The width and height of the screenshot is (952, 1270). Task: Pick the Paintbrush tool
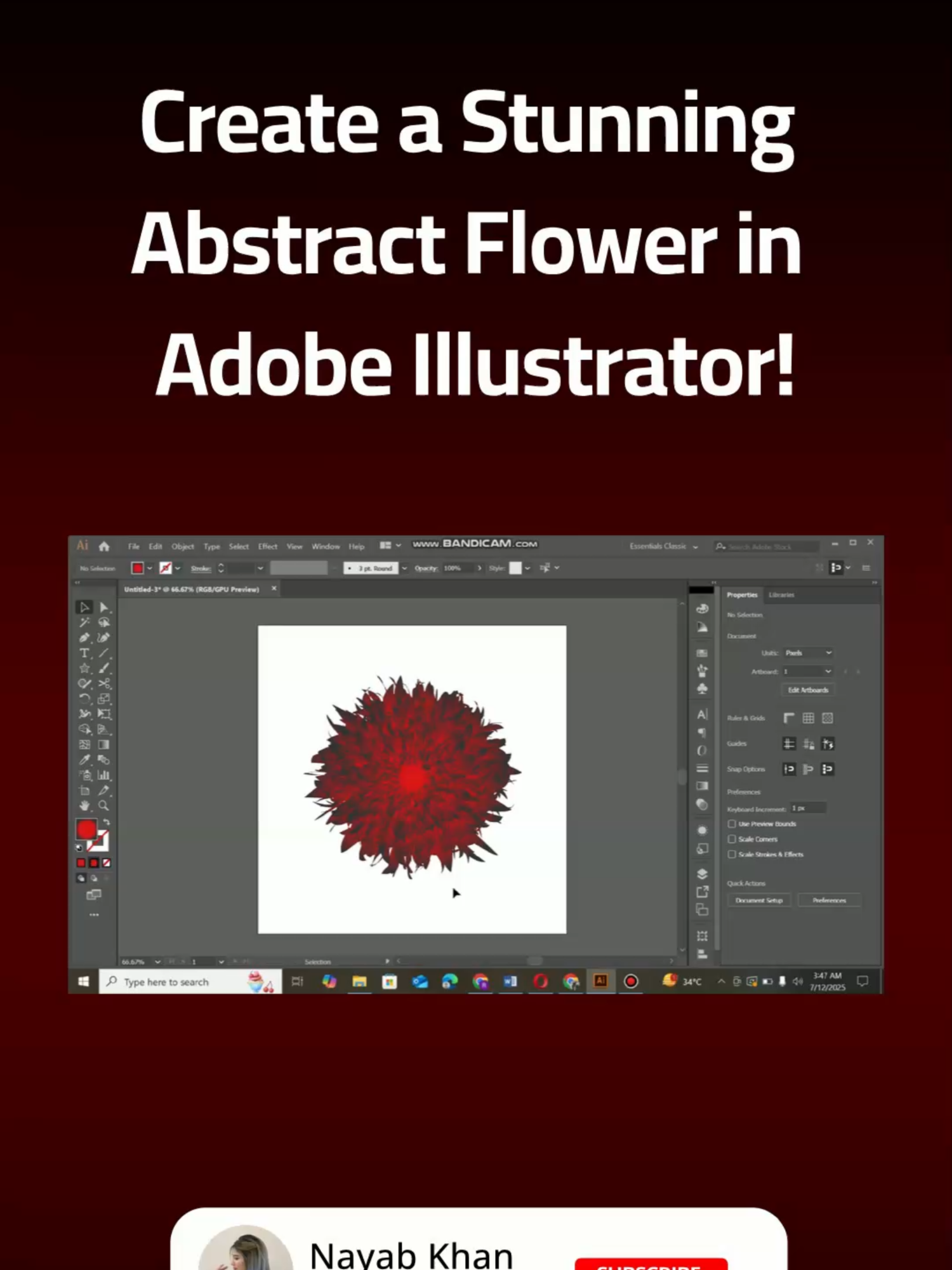(x=104, y=668)
